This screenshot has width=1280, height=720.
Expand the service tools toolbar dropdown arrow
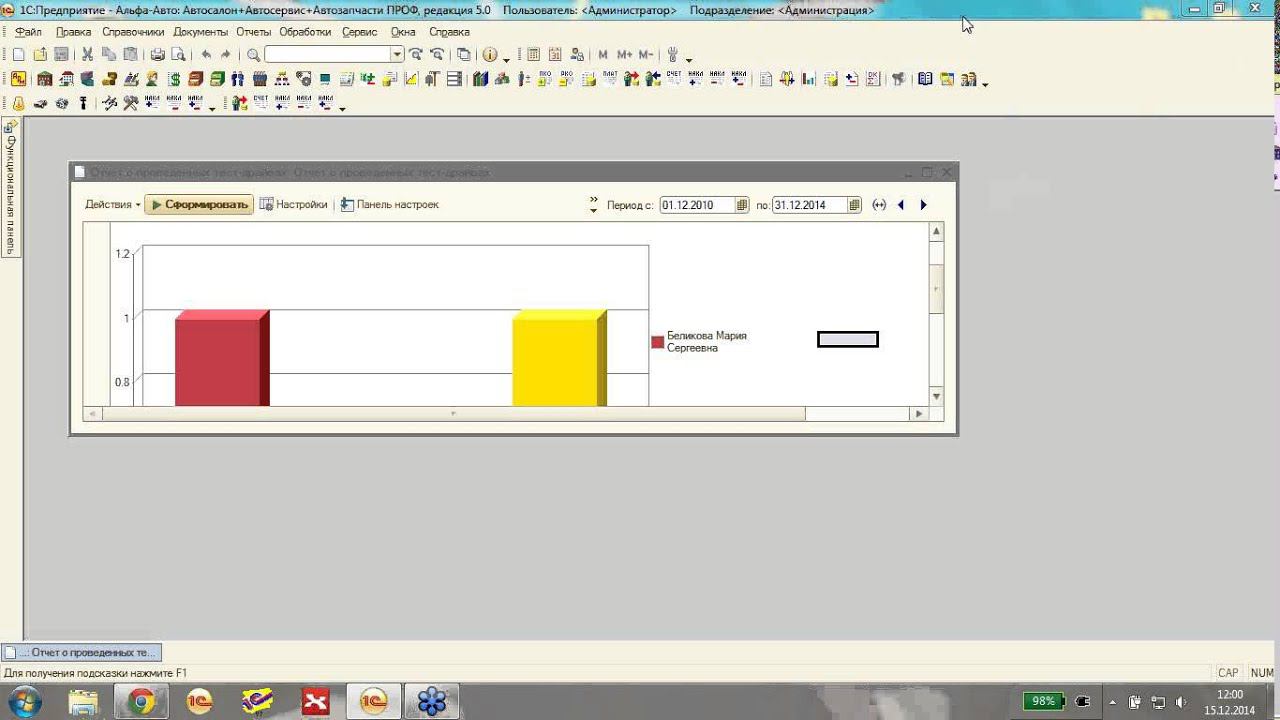pyautogui.click(x=689, y=59)
